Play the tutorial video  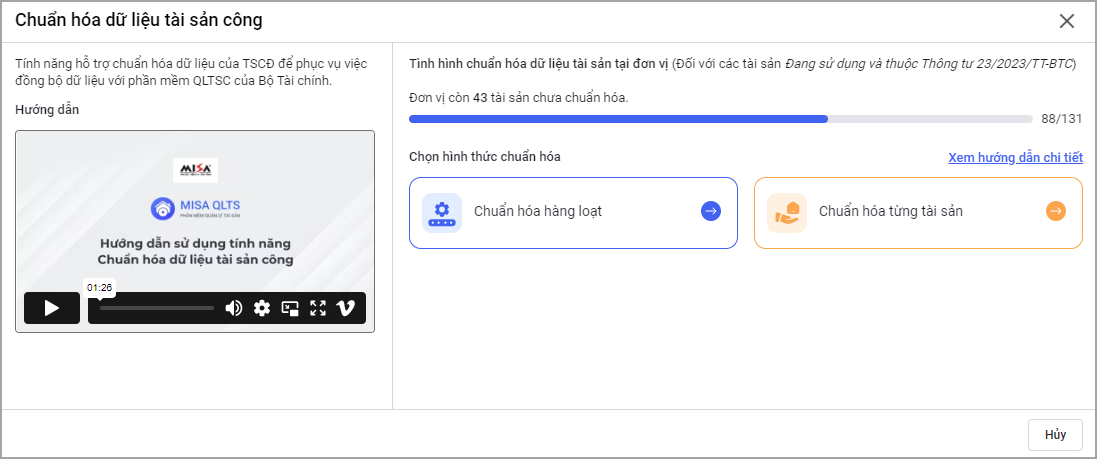(x=52, y=308)
